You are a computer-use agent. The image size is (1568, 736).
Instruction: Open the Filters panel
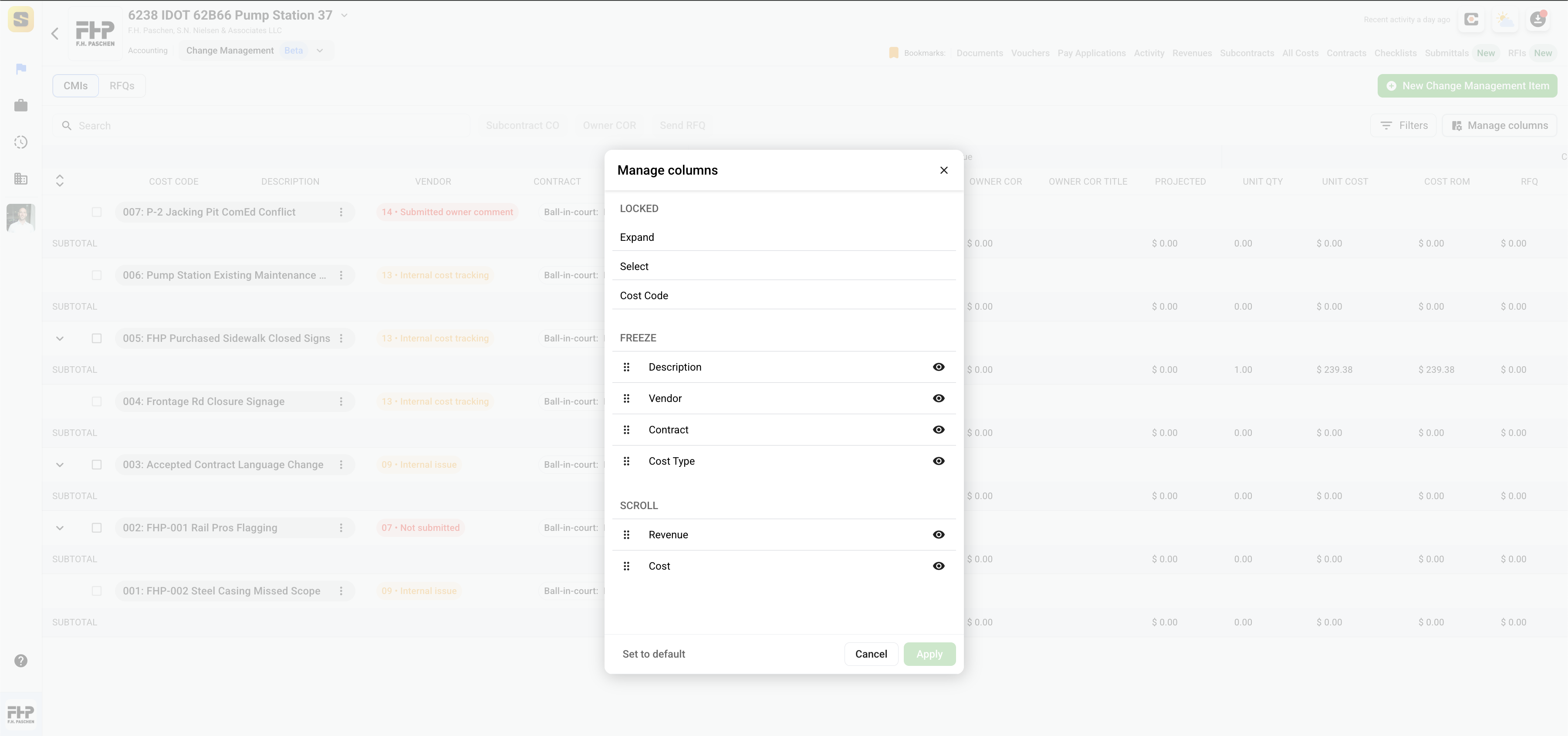pyautogui.click(x=1403, y=125)
